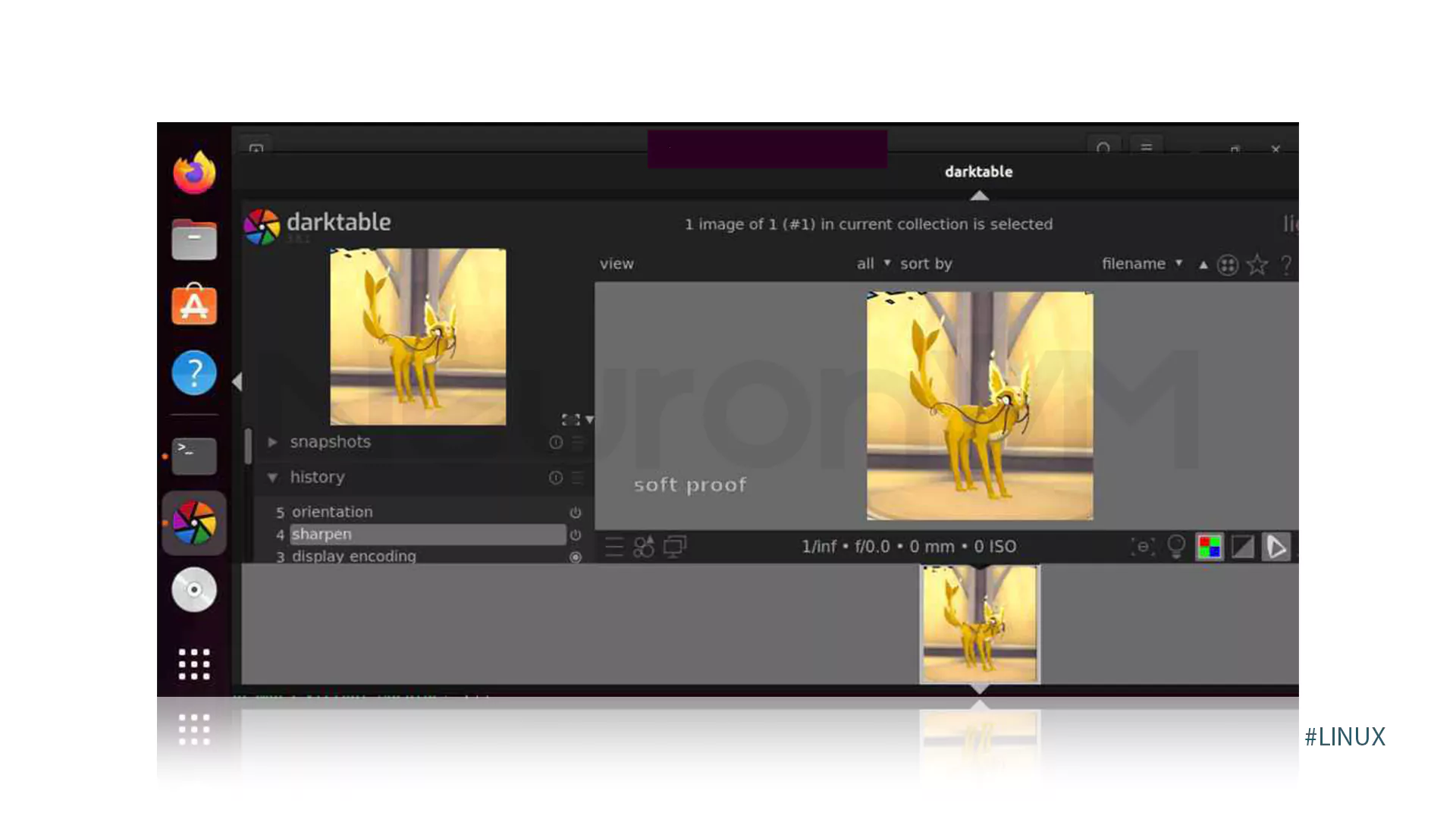1456x819 pixels.
Task: Click the search icon in the title bar
Action: tap(1103, 148)
